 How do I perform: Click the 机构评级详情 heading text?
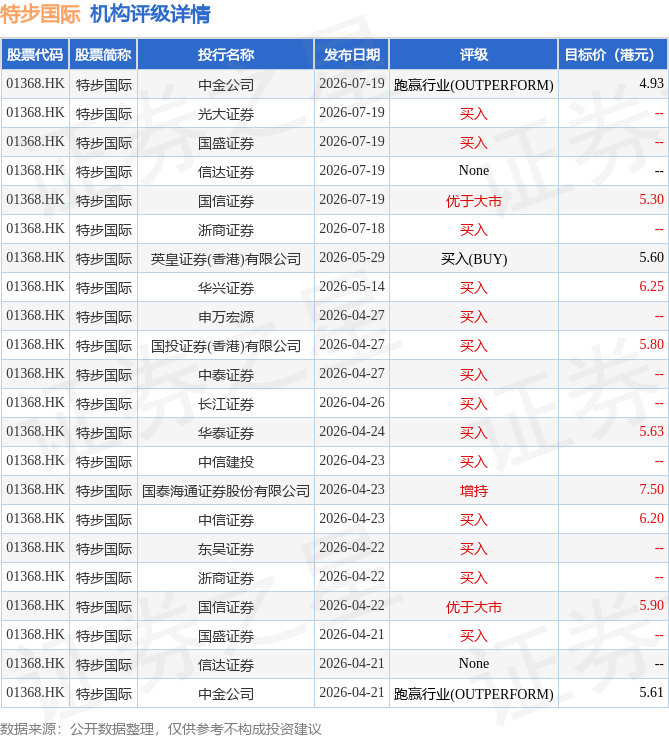(150, 14)
